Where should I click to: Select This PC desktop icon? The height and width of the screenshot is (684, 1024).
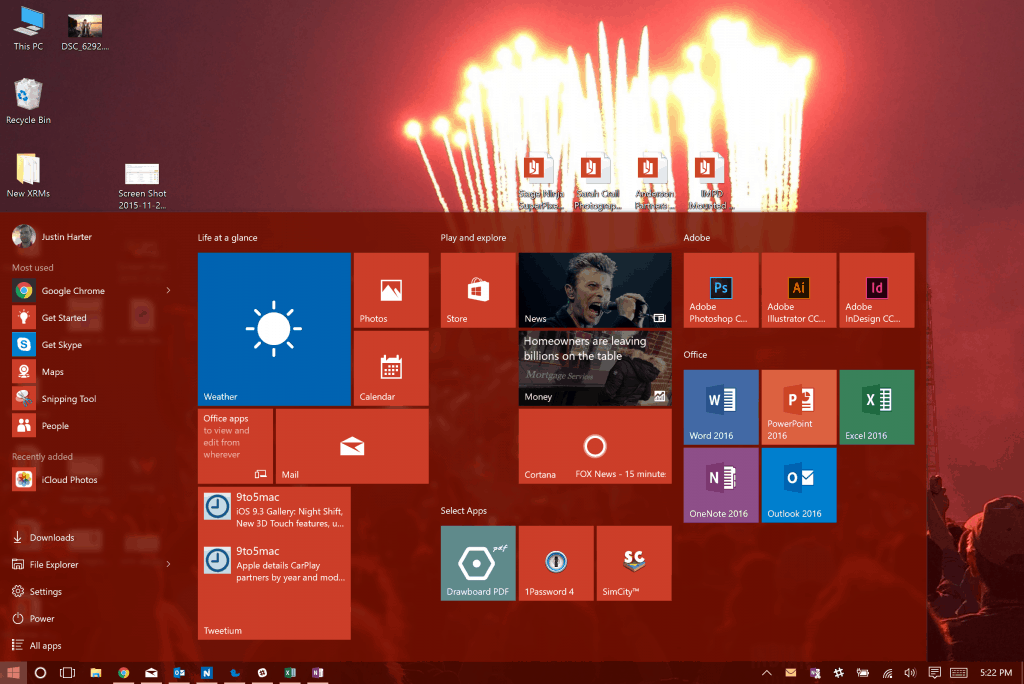(29, 29)
